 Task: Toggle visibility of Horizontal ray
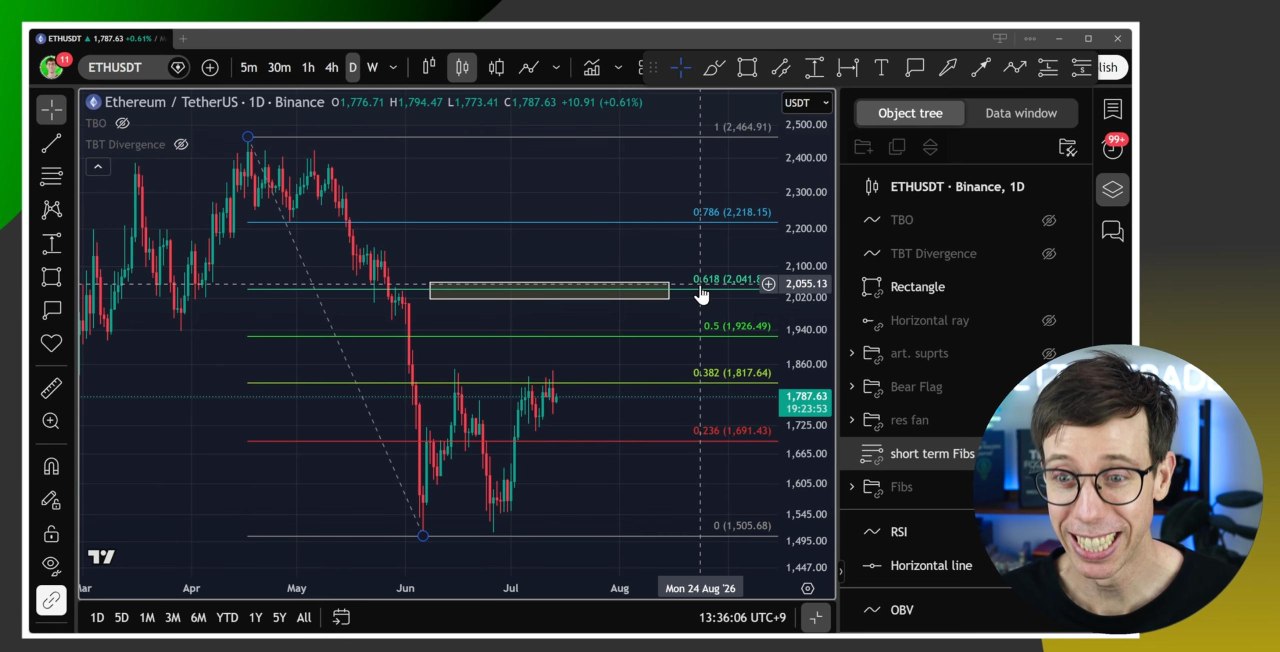(x=1049, y=321)
